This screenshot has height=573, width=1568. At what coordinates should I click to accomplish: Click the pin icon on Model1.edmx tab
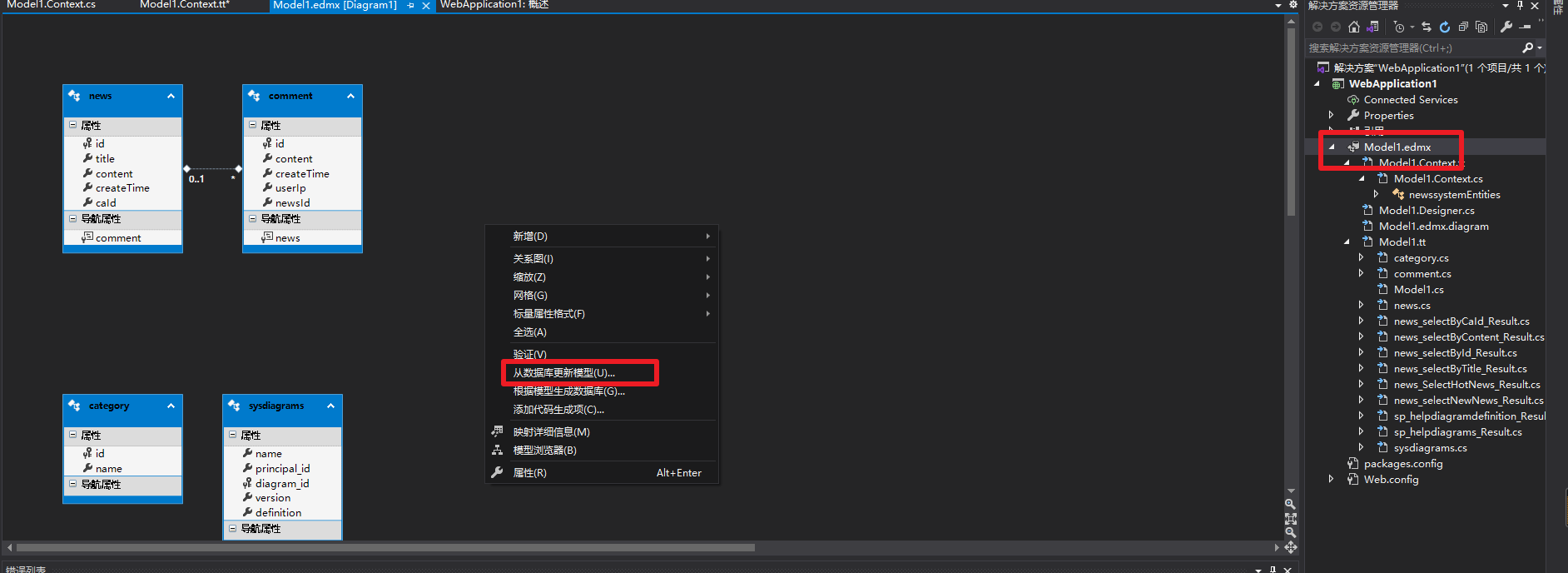pyautogui.click(x=411, y=6)
